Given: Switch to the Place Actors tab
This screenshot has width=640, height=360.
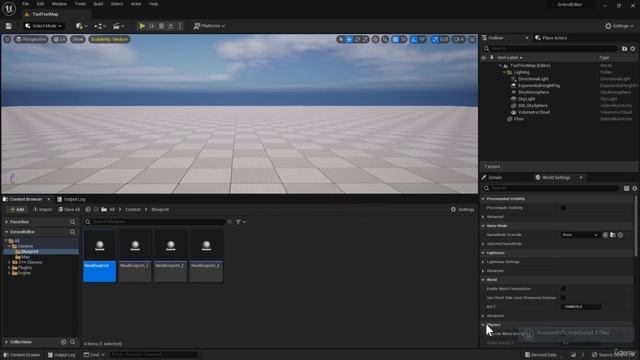Looking at the screenshot, I should (x=551, y=38).
